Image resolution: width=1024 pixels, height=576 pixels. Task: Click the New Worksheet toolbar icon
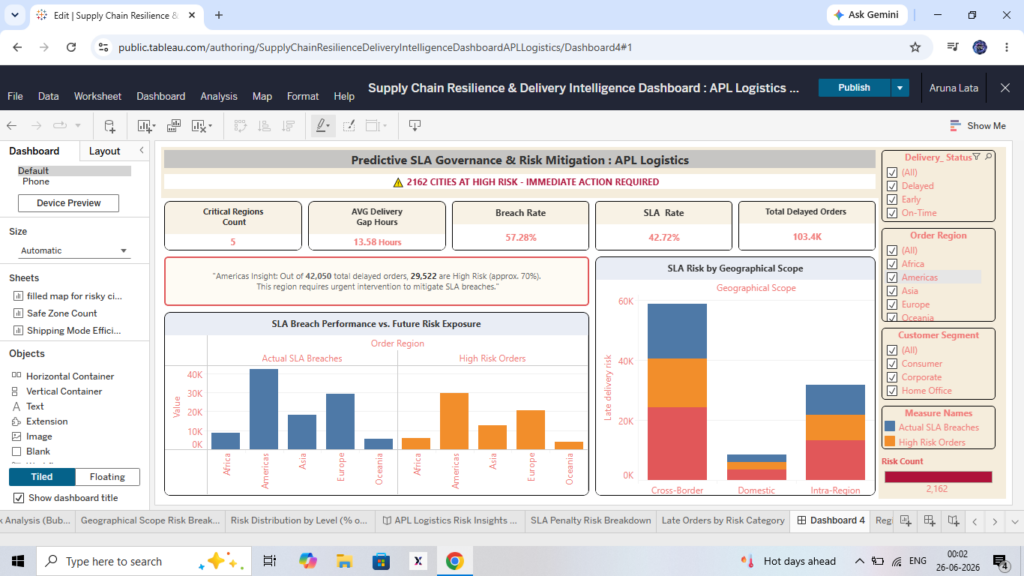pos(145,125)
